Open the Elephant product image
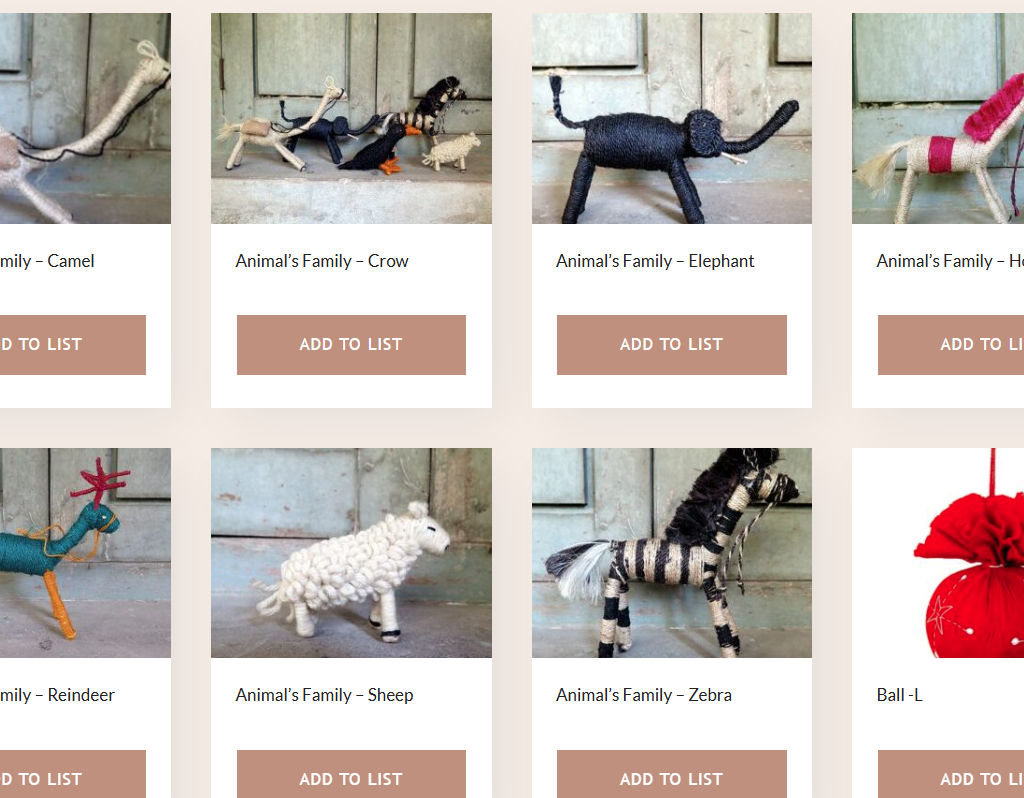This screenshot has width=1024, height=798. coord(671,118)
